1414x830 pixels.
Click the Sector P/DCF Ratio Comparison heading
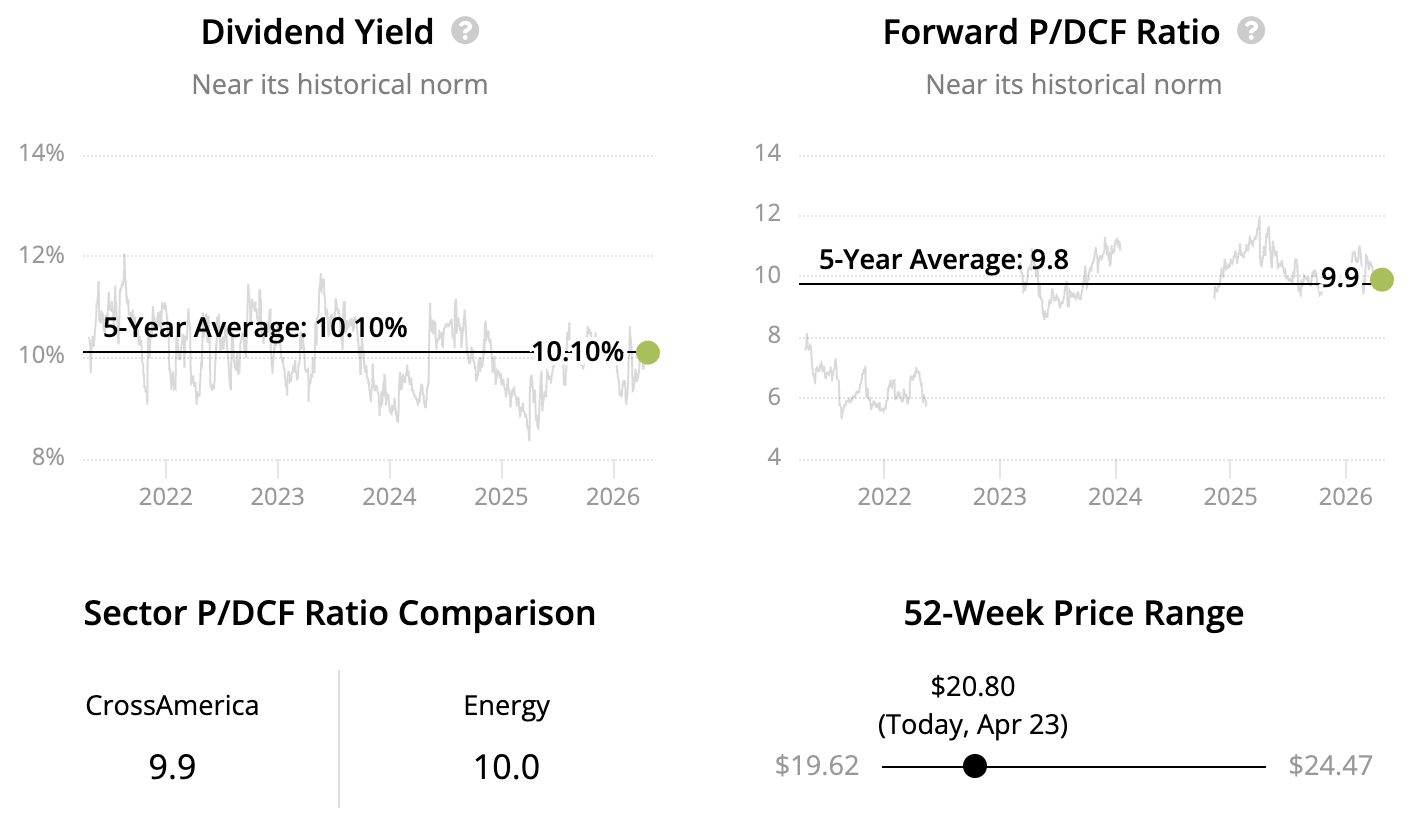[339, 612]
